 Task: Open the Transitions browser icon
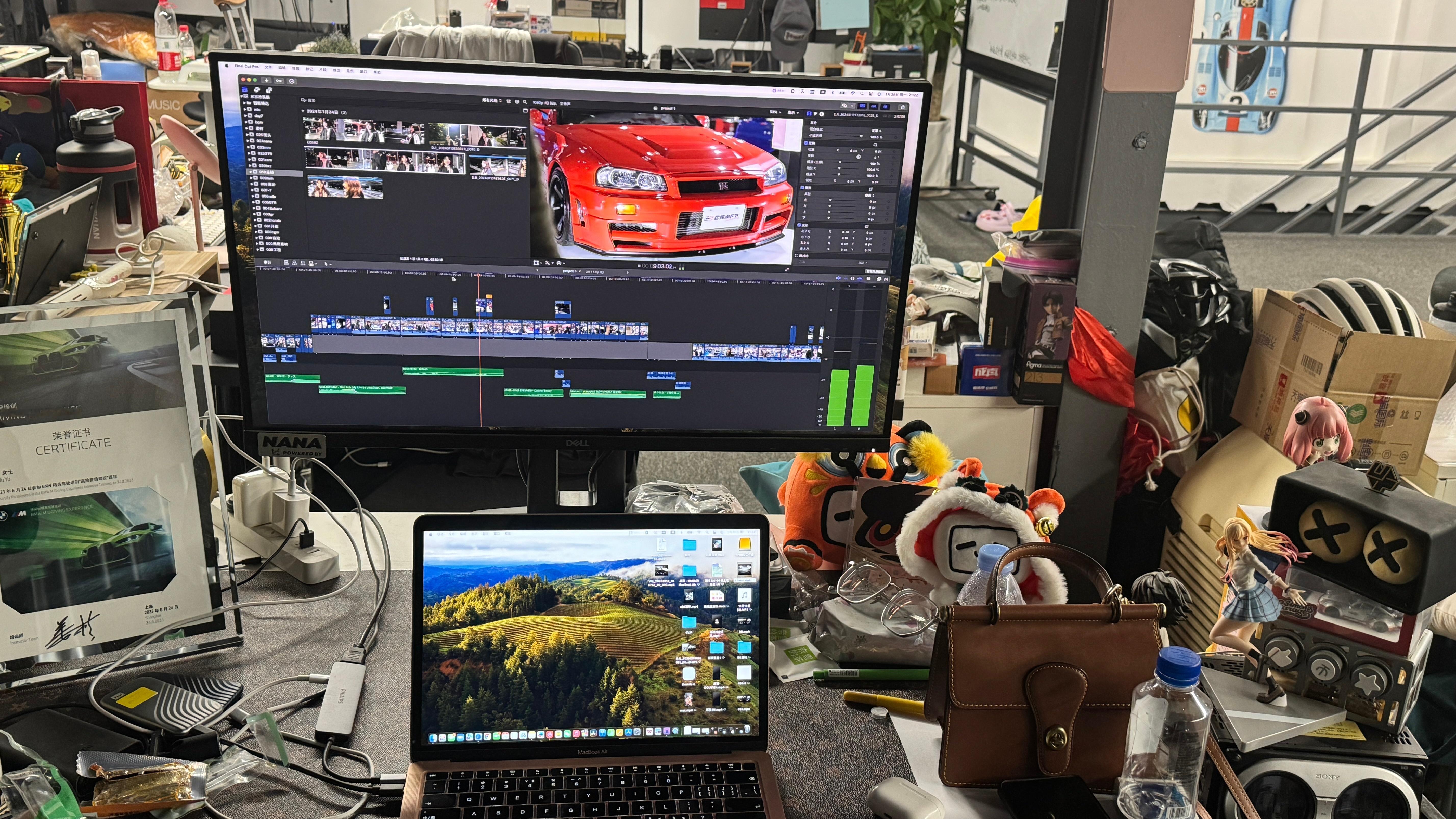click(886, 279)
